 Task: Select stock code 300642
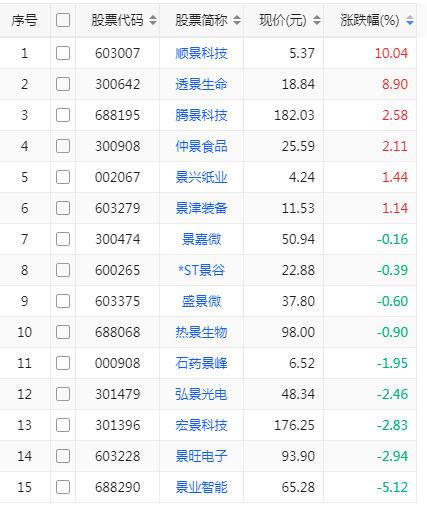117,84
